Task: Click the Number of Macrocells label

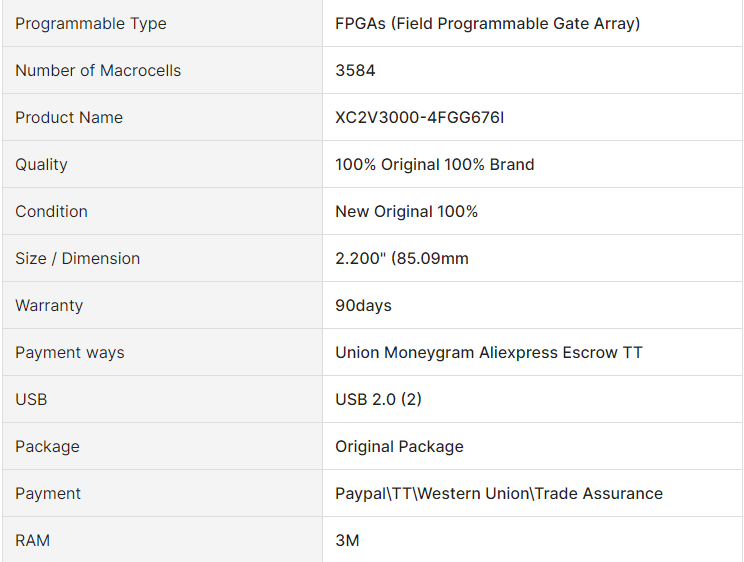Action: [98, 70]
